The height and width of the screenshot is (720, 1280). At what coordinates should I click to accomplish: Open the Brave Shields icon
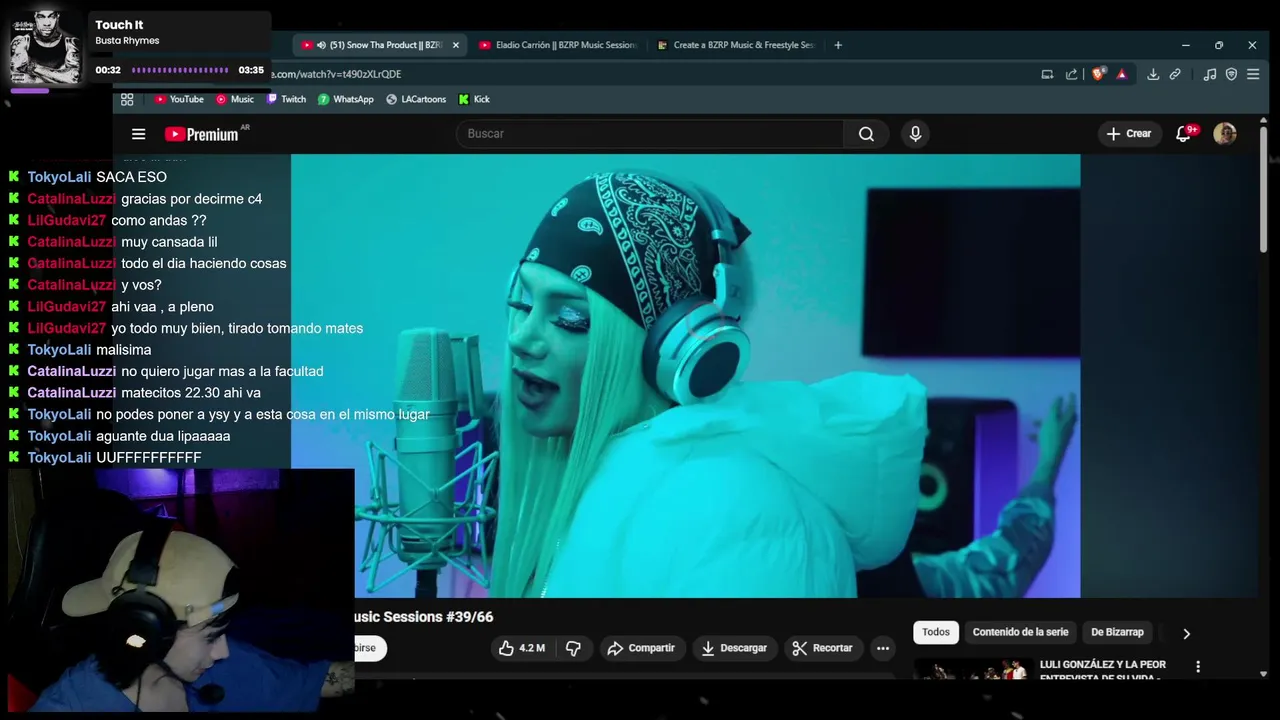tap(1098, 74)
